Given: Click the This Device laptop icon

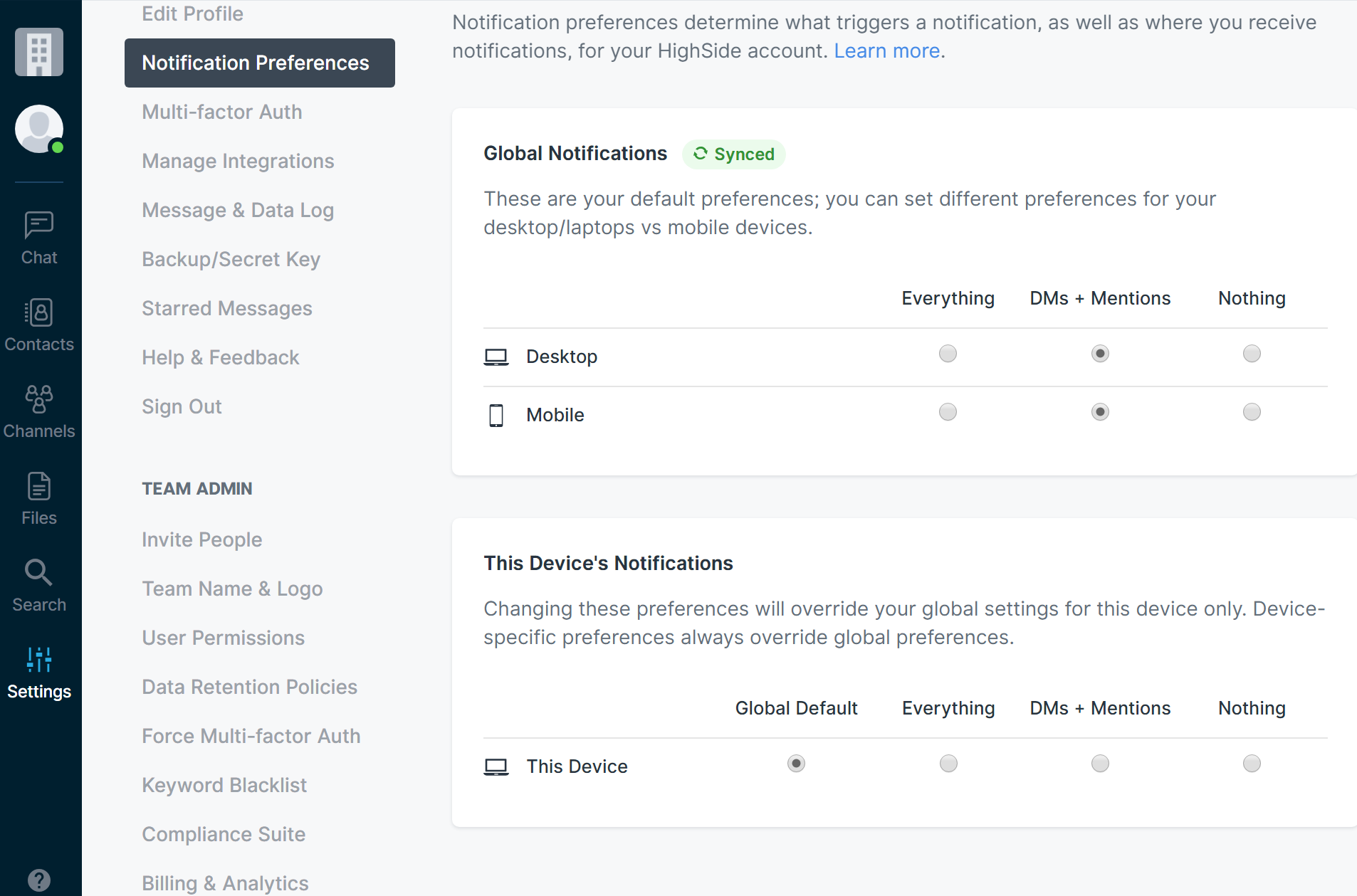Looking at the screenshot, I should pos(496,766).
